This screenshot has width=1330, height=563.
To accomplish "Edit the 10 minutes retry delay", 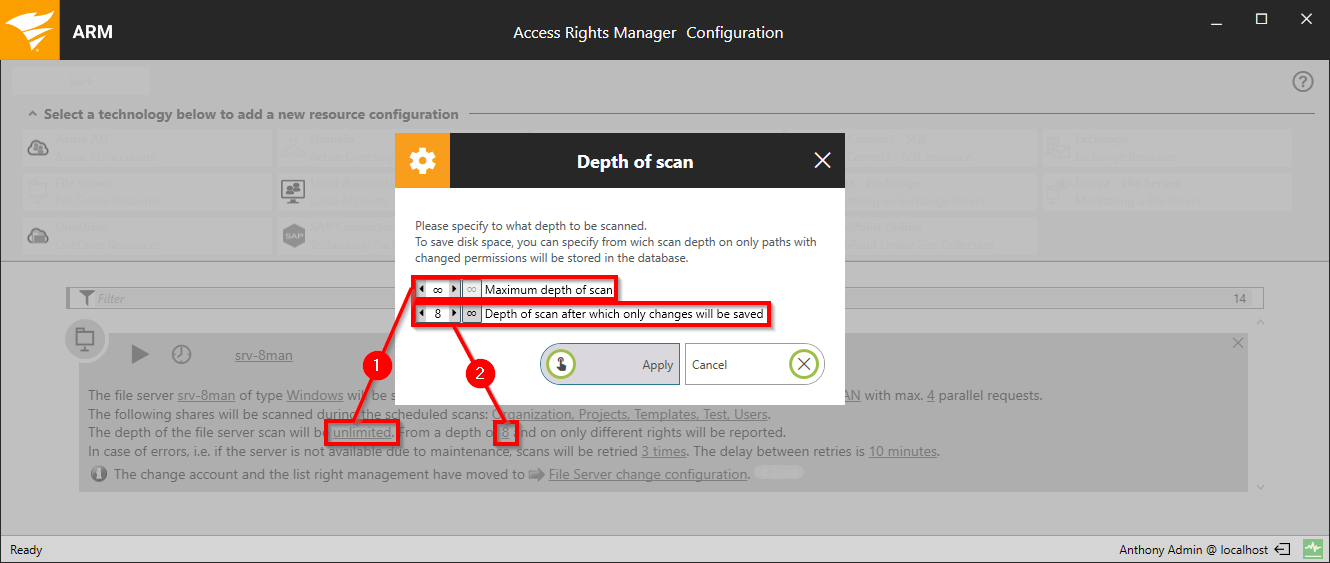I will [902, 451].
